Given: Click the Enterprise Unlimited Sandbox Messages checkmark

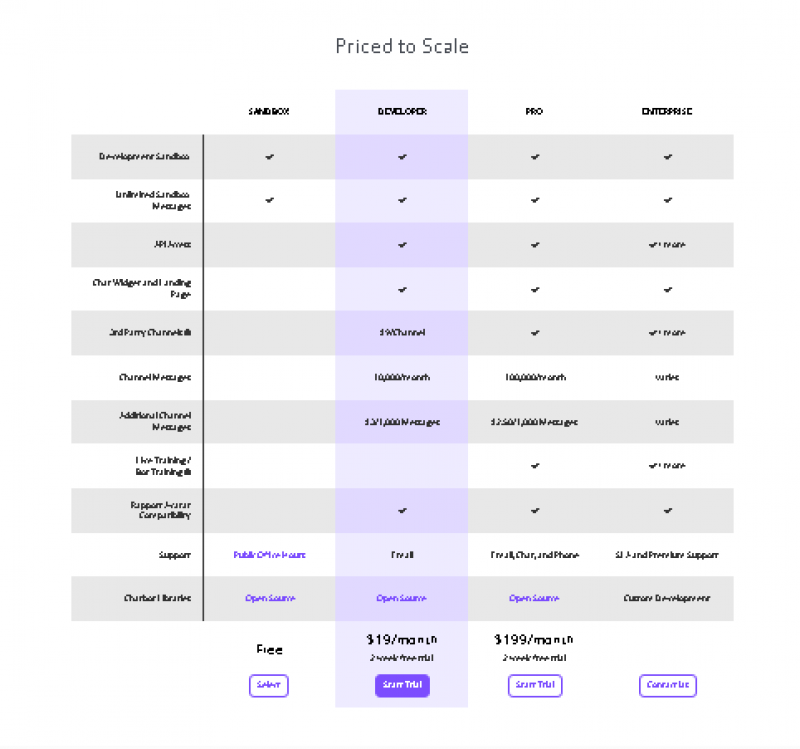Looking at the screenshot, I should [x=668, y=200].
